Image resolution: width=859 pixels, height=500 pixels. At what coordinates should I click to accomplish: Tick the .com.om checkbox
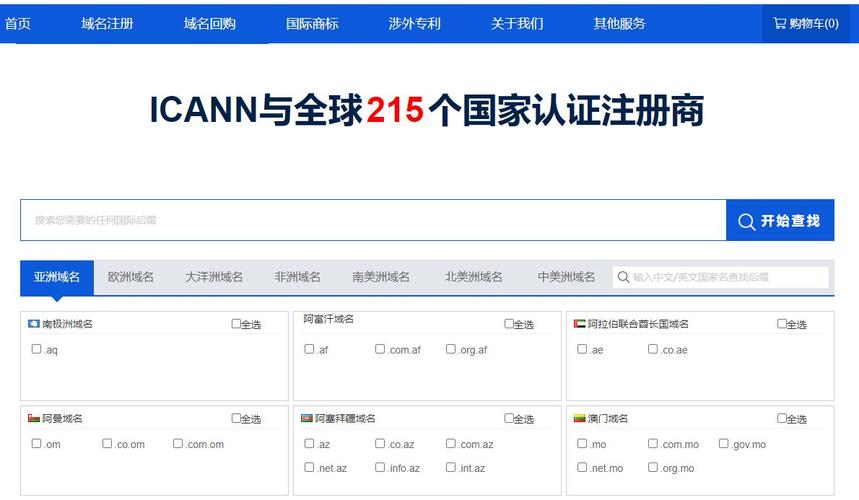click(x=177, y=444)
